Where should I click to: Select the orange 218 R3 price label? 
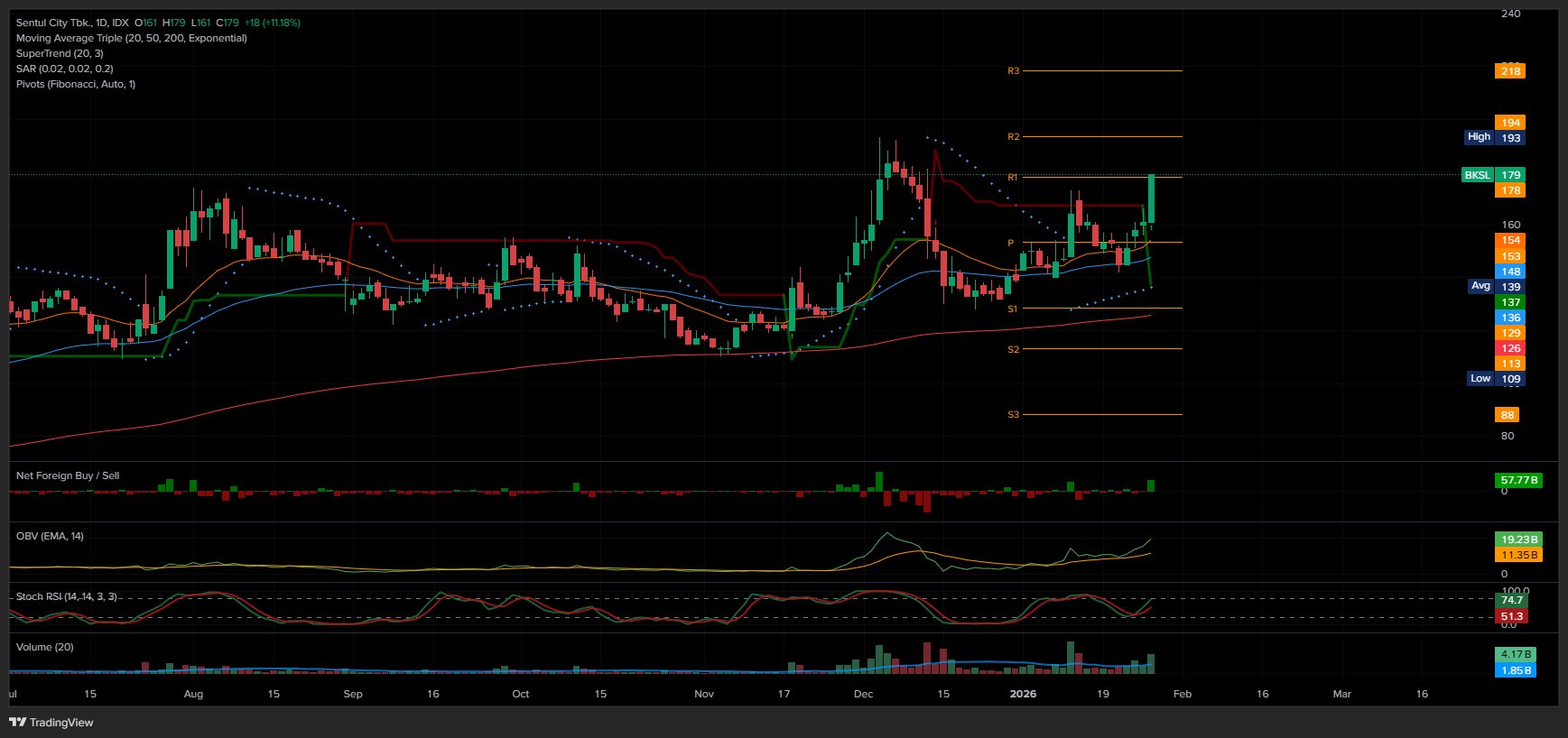tap(1509, 71)
